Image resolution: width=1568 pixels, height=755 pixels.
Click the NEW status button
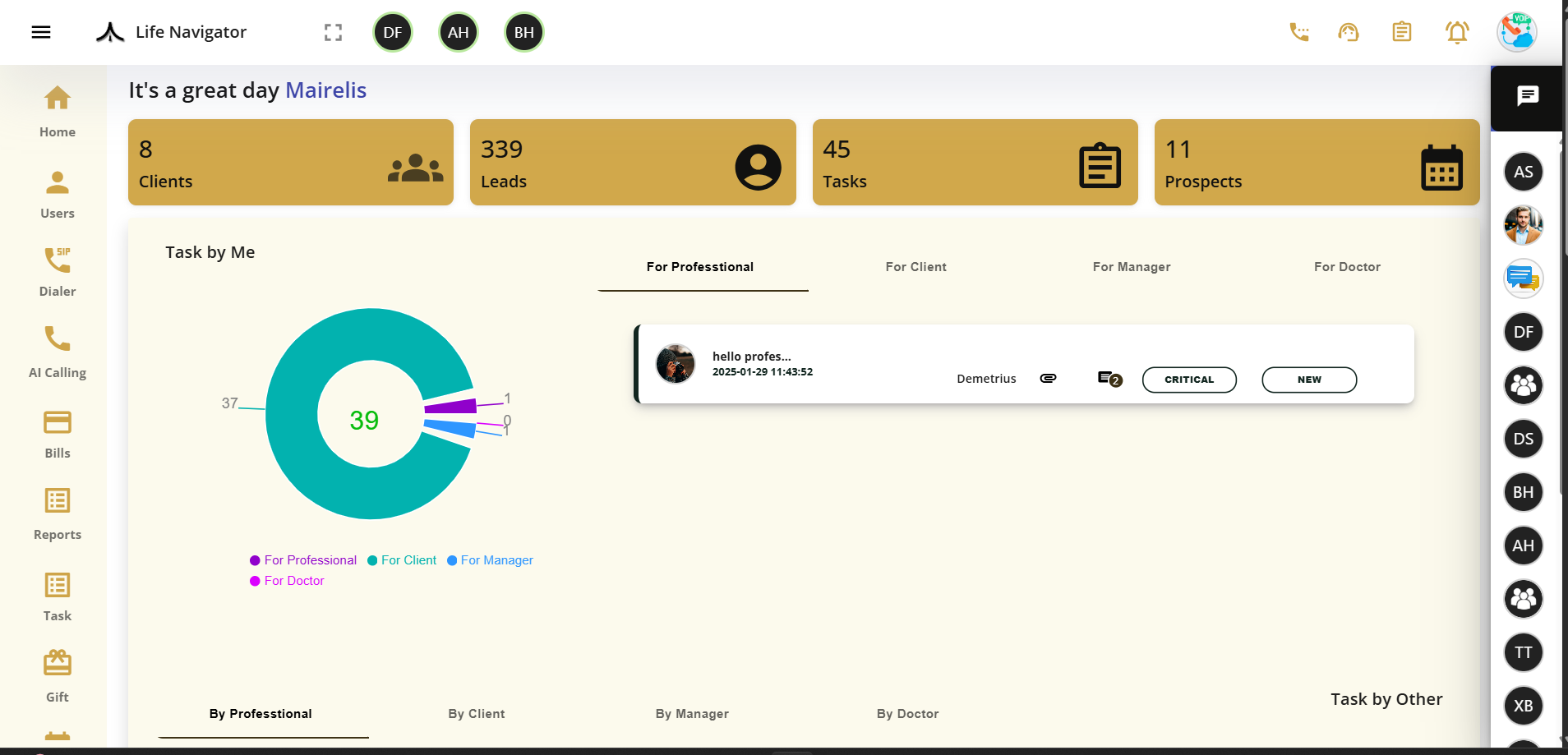[1308, 380]
